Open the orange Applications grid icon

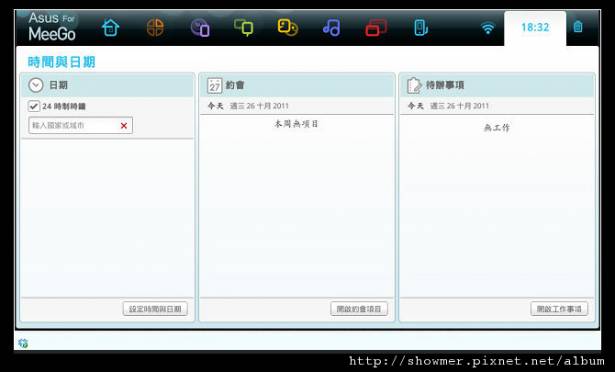point(155,27)
